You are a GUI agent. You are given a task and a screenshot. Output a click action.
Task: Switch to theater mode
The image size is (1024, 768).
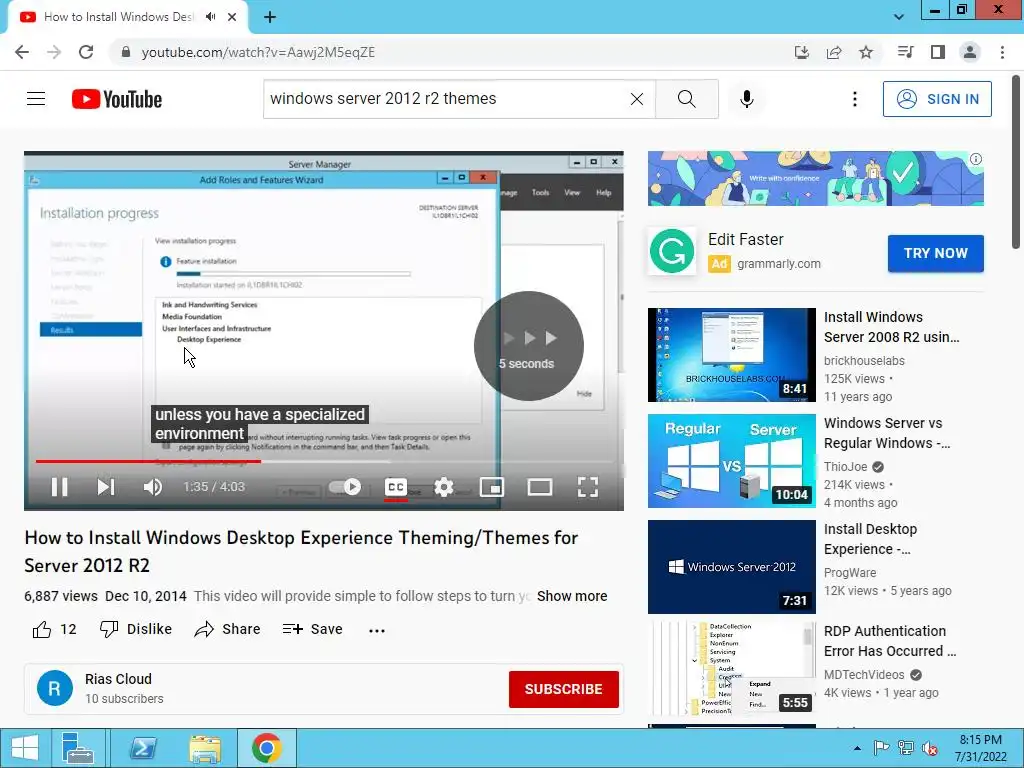[x=540, y=487]
